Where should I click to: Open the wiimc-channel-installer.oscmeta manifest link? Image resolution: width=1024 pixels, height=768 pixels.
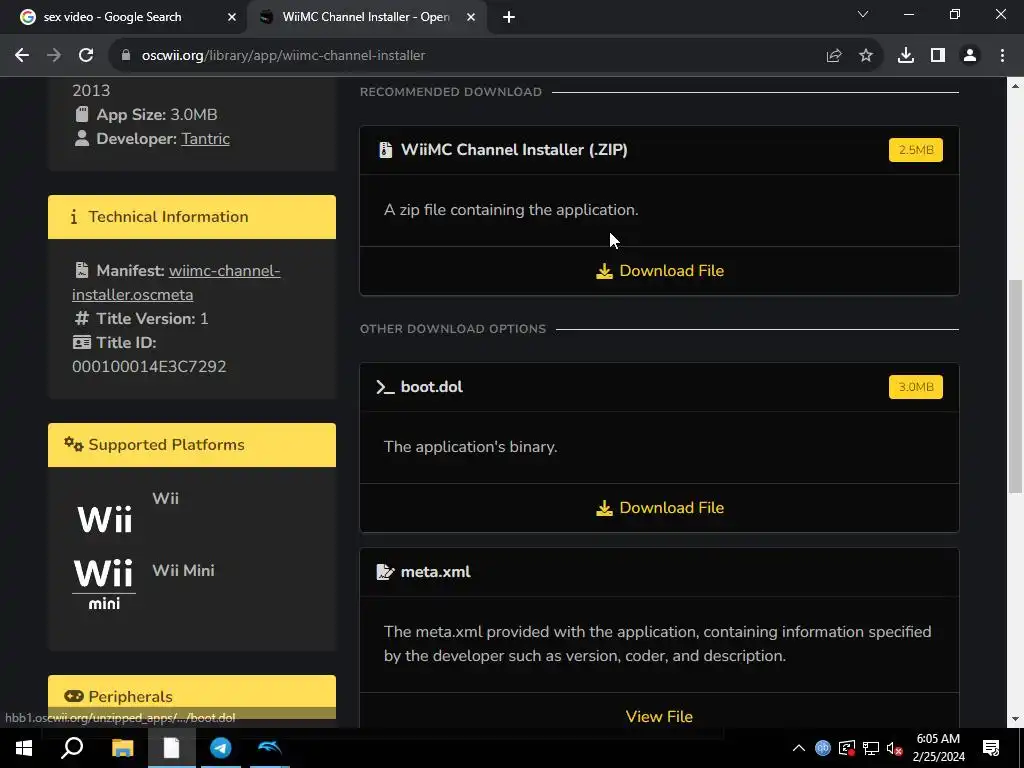tap(176, 283)
